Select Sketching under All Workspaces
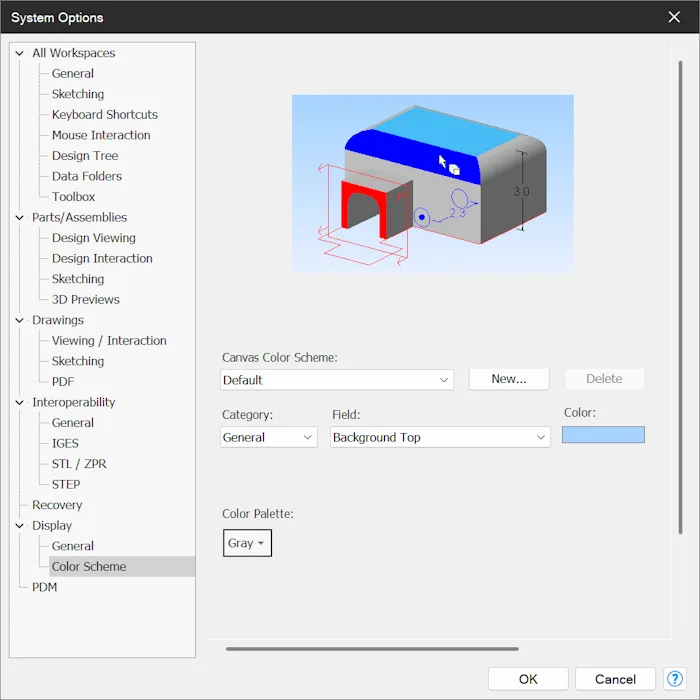Image resolution: width=700 pixels, height=700 pixels. [78, 94]
